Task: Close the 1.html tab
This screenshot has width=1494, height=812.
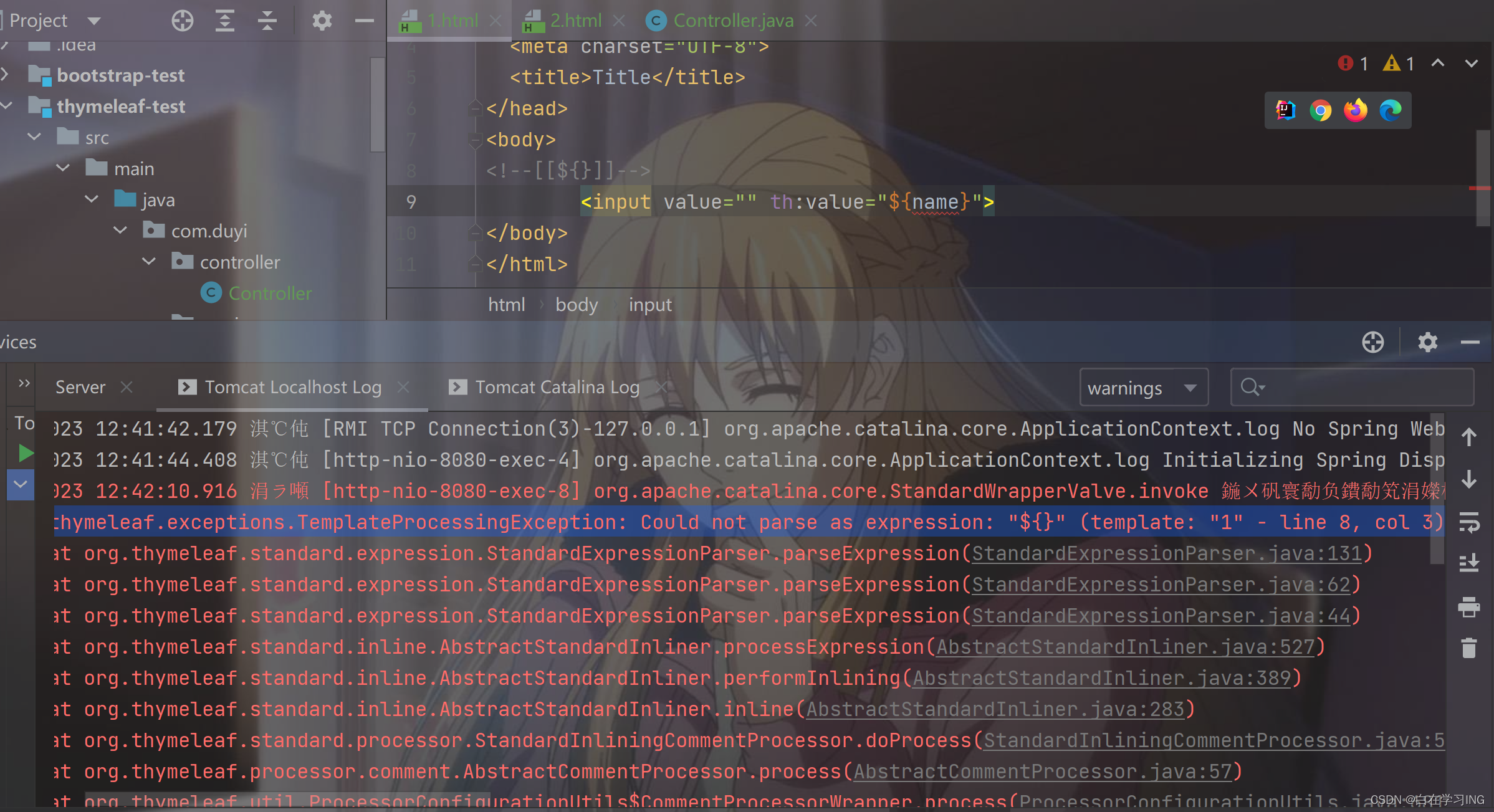Action: coord(496,21)
